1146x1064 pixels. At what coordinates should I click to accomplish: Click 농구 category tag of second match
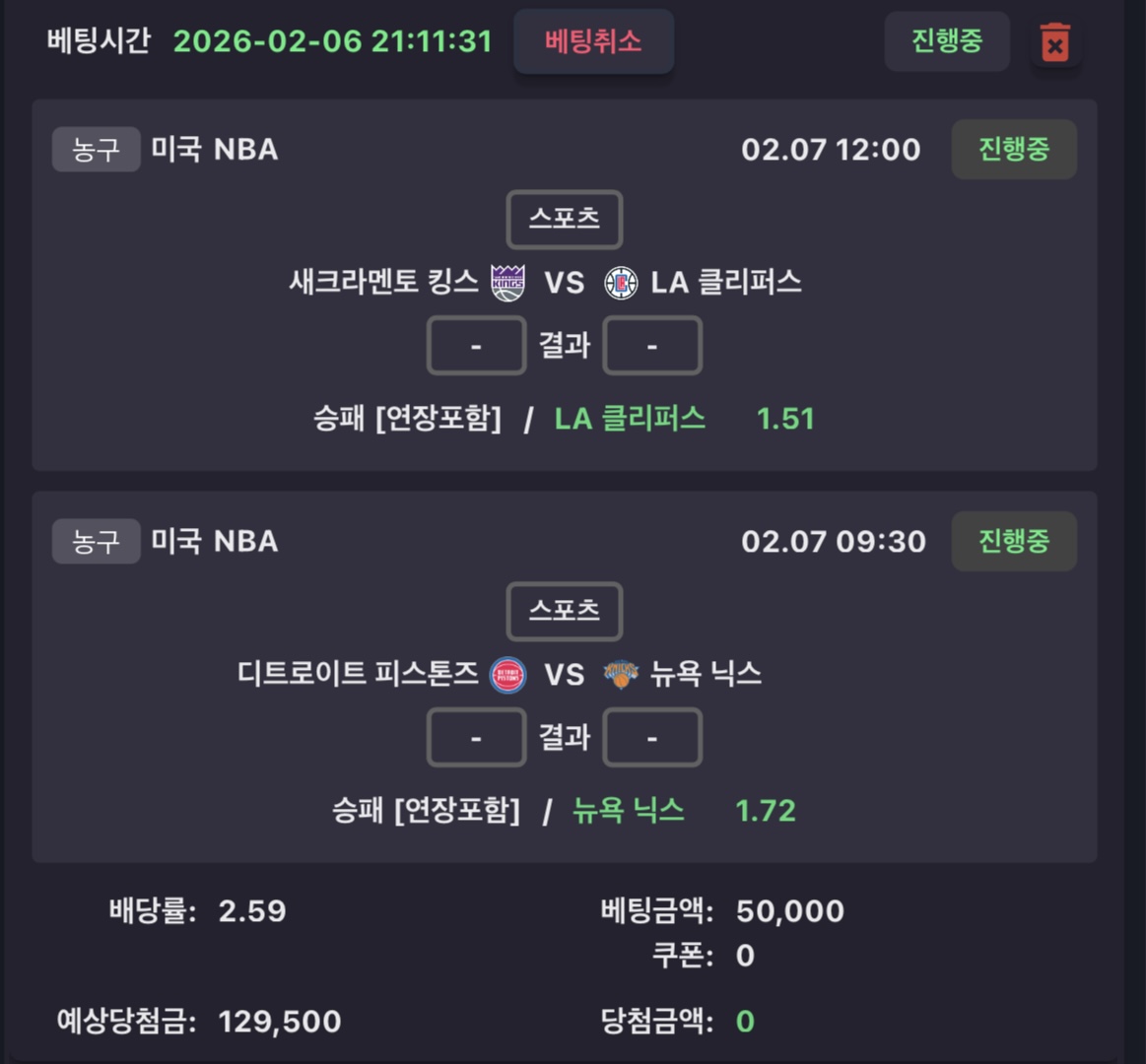point(96,541)
